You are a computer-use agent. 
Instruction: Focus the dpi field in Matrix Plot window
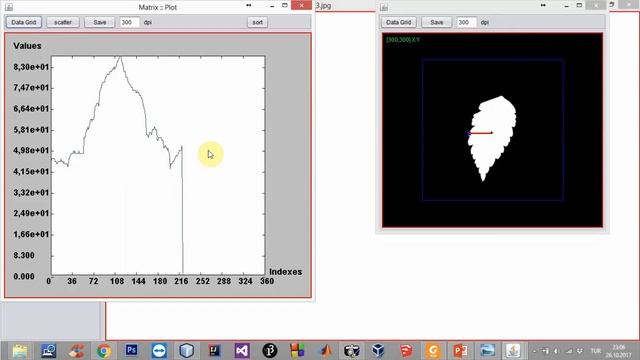(129, 22)
